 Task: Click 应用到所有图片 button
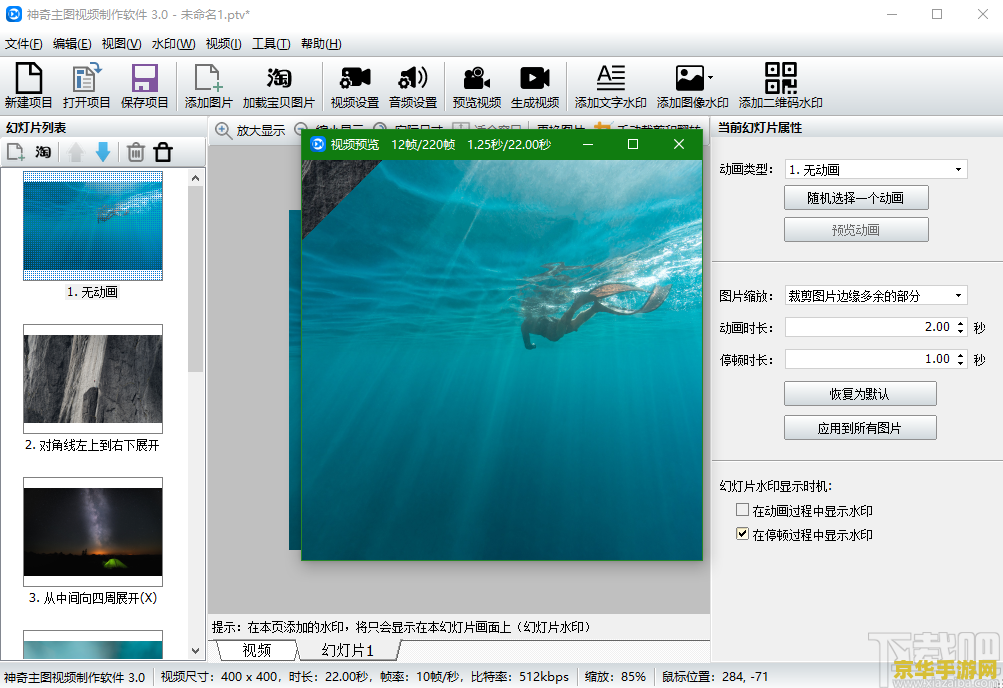860,428
